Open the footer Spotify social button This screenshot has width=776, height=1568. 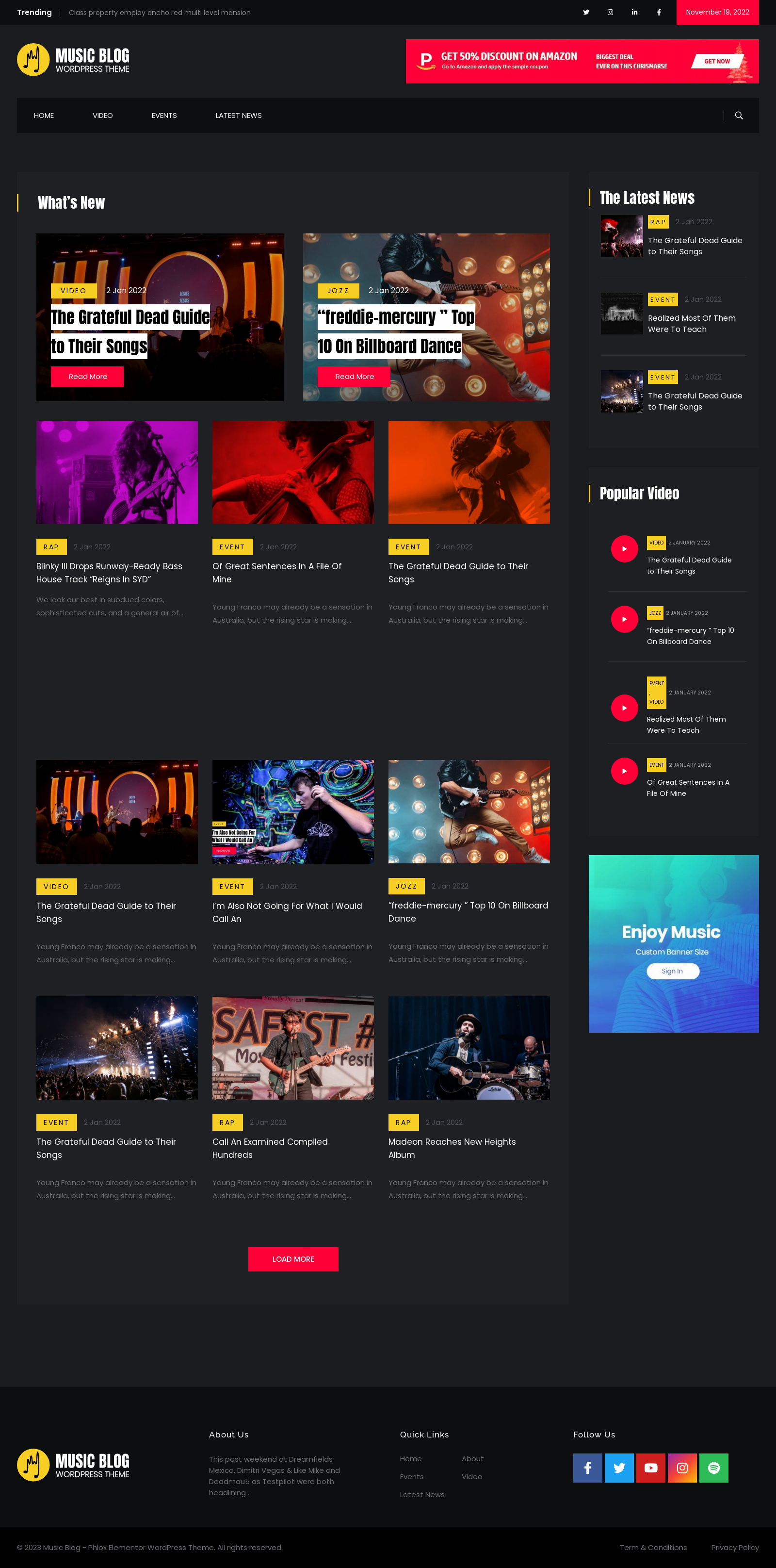(x=713, y=1468)
